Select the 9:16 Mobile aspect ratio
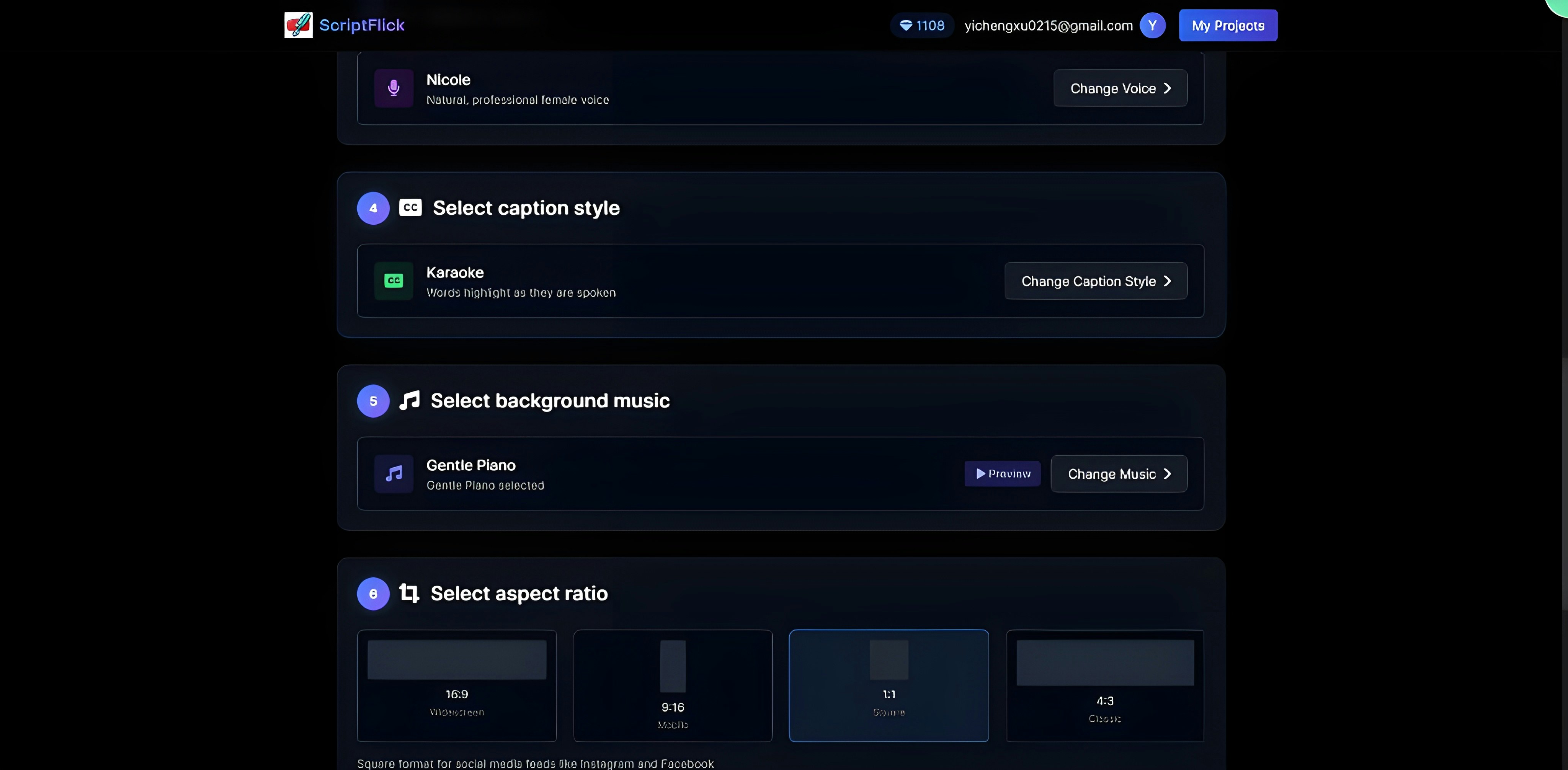 point(673,685)
